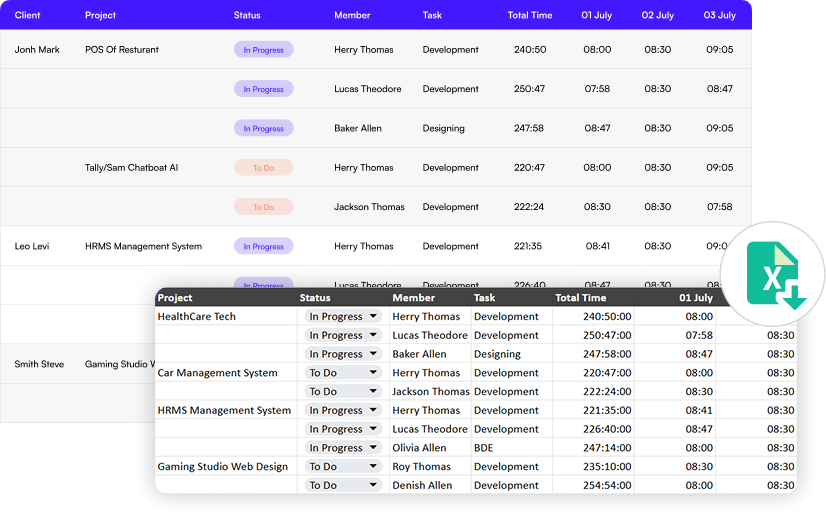The width and height of the screenshot is (826, 518).
Task: Click the 02 July column header
Action: (657, 15)
